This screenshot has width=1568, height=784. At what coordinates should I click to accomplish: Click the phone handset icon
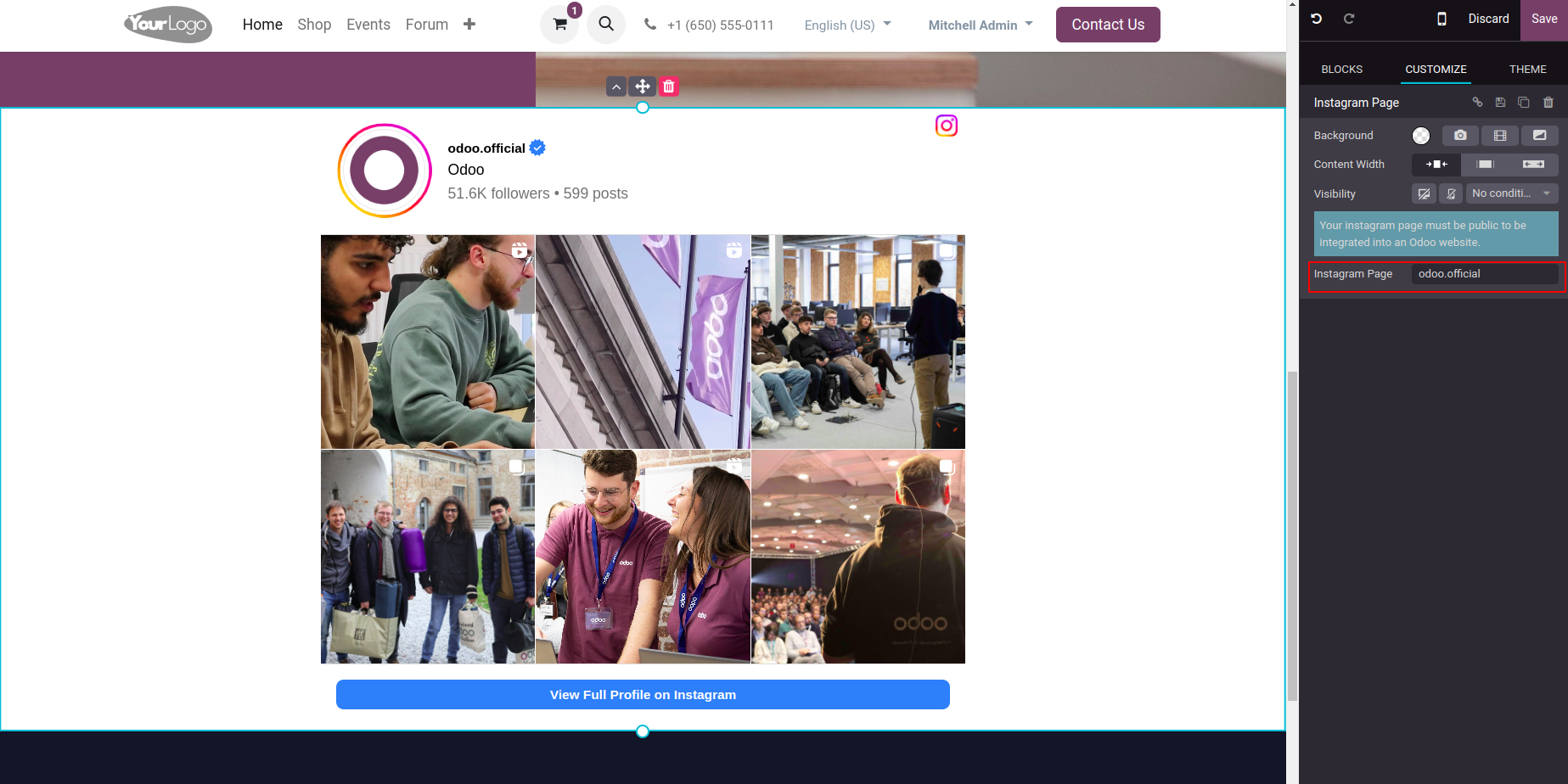click(x=650, y=25)
